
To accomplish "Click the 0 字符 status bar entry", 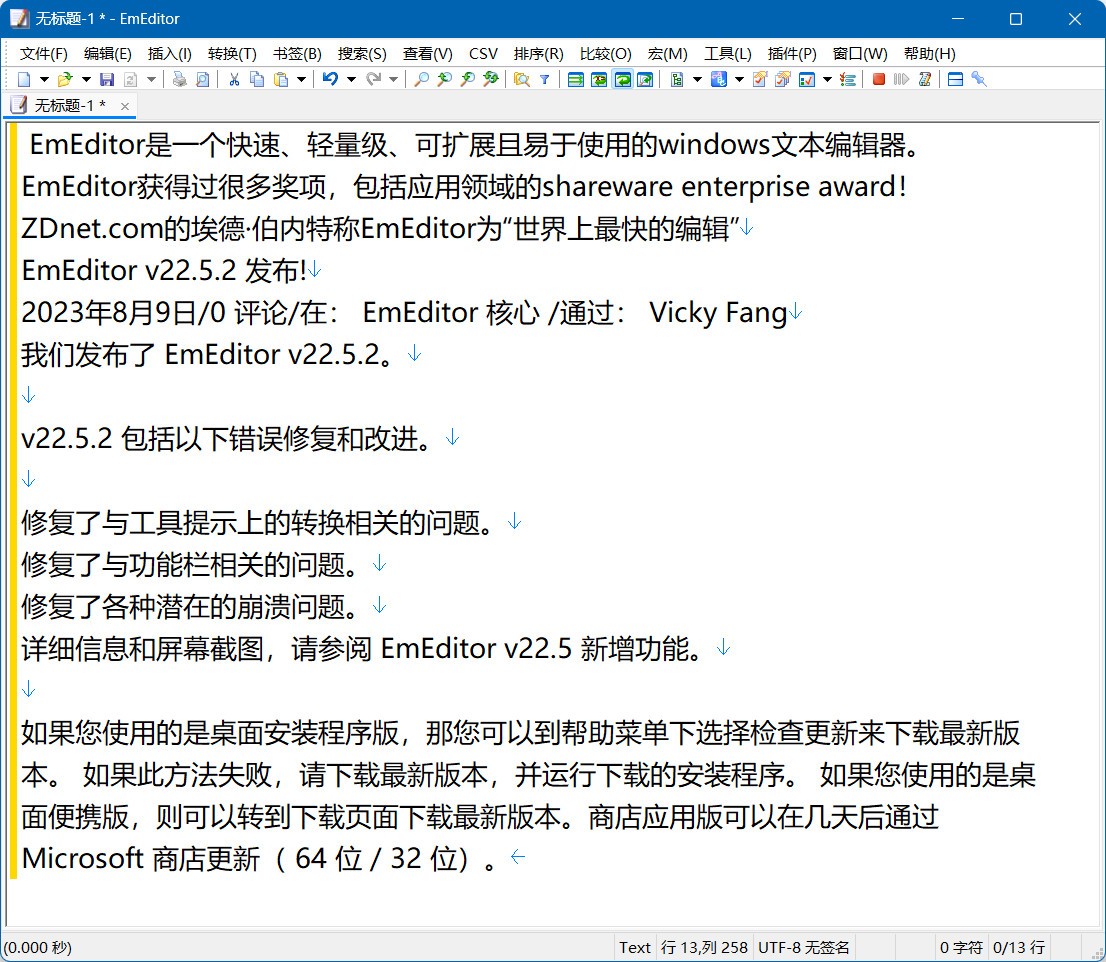I will coord(961,947).
